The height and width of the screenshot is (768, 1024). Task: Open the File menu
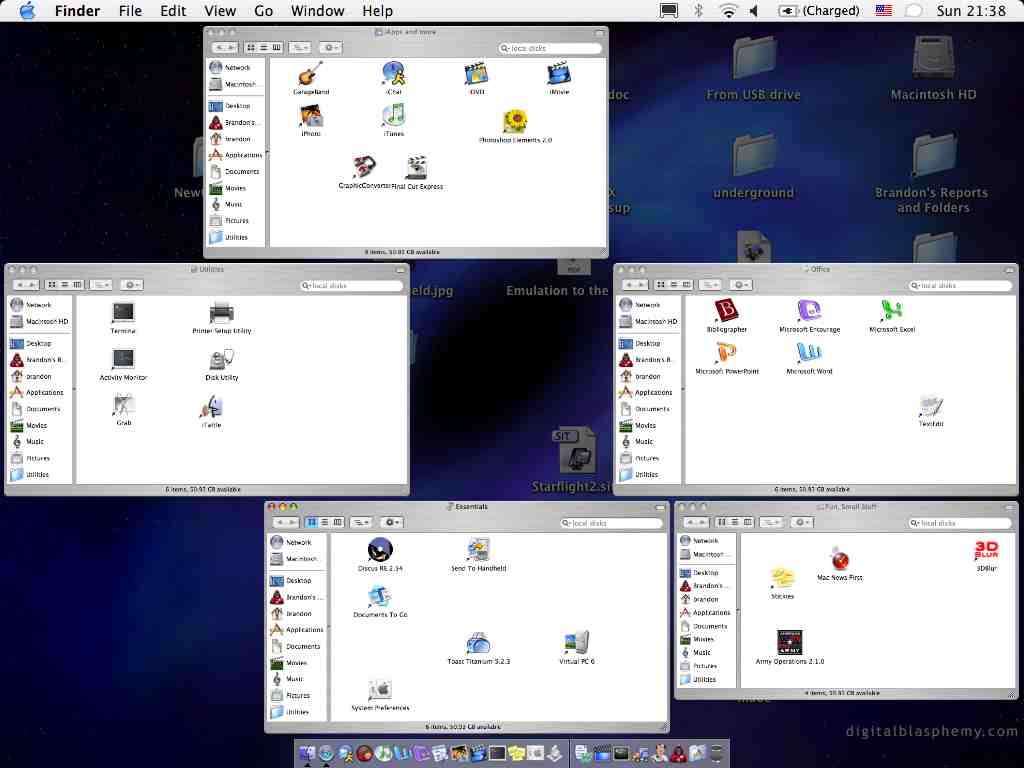(x=130, y=11)
